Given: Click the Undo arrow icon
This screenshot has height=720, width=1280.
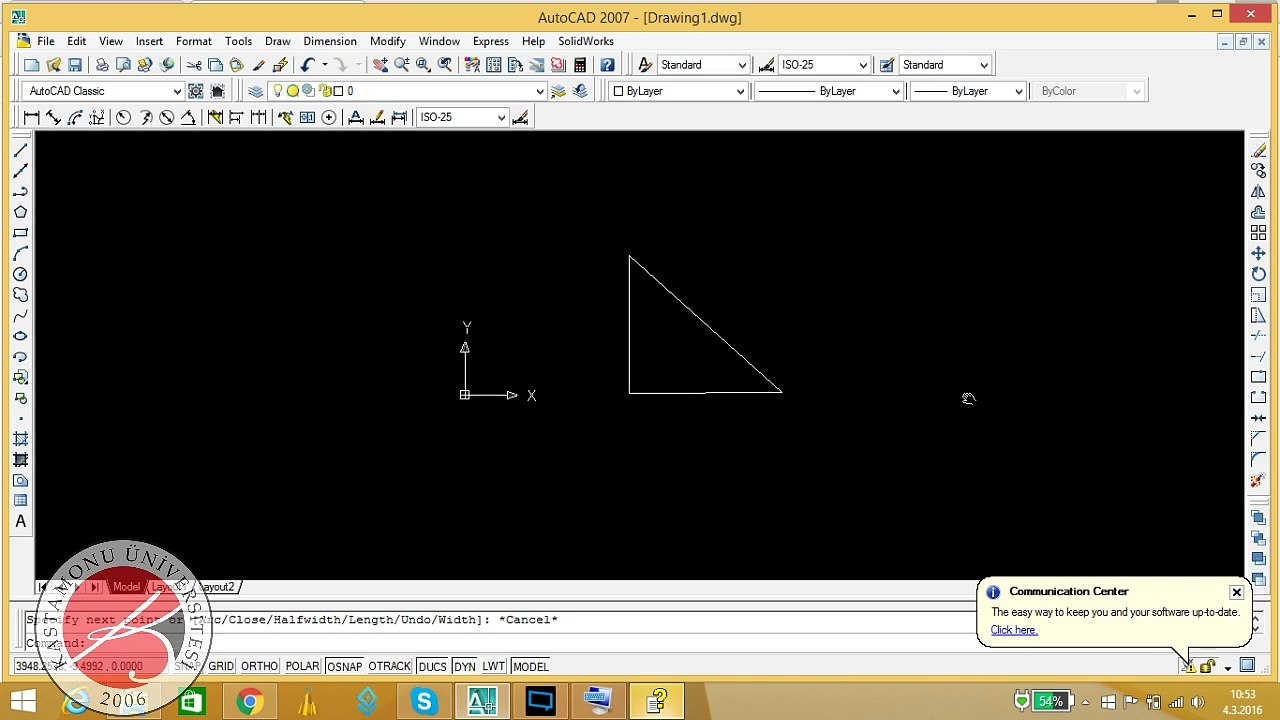Looking at the screenshot, I should (x=308, y=65).
